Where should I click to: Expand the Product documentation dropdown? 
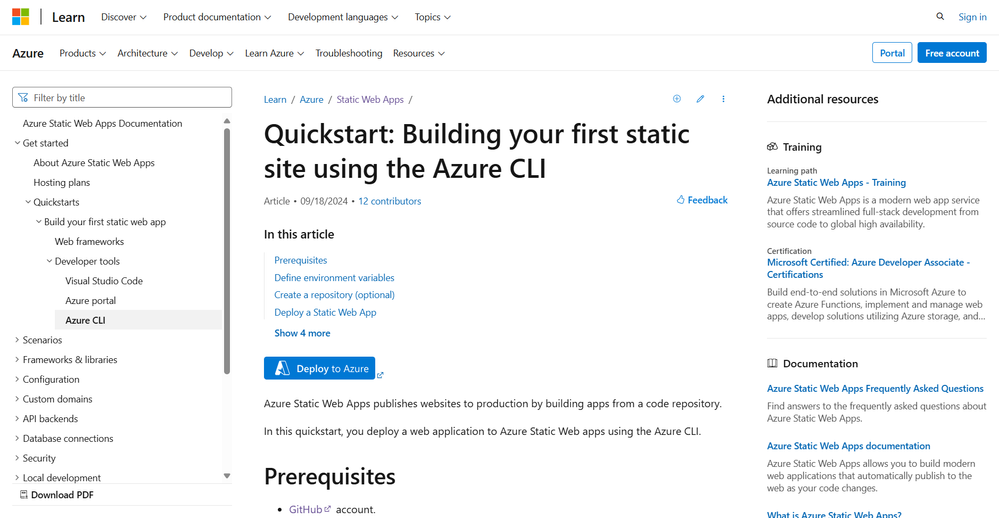(217, 17)
